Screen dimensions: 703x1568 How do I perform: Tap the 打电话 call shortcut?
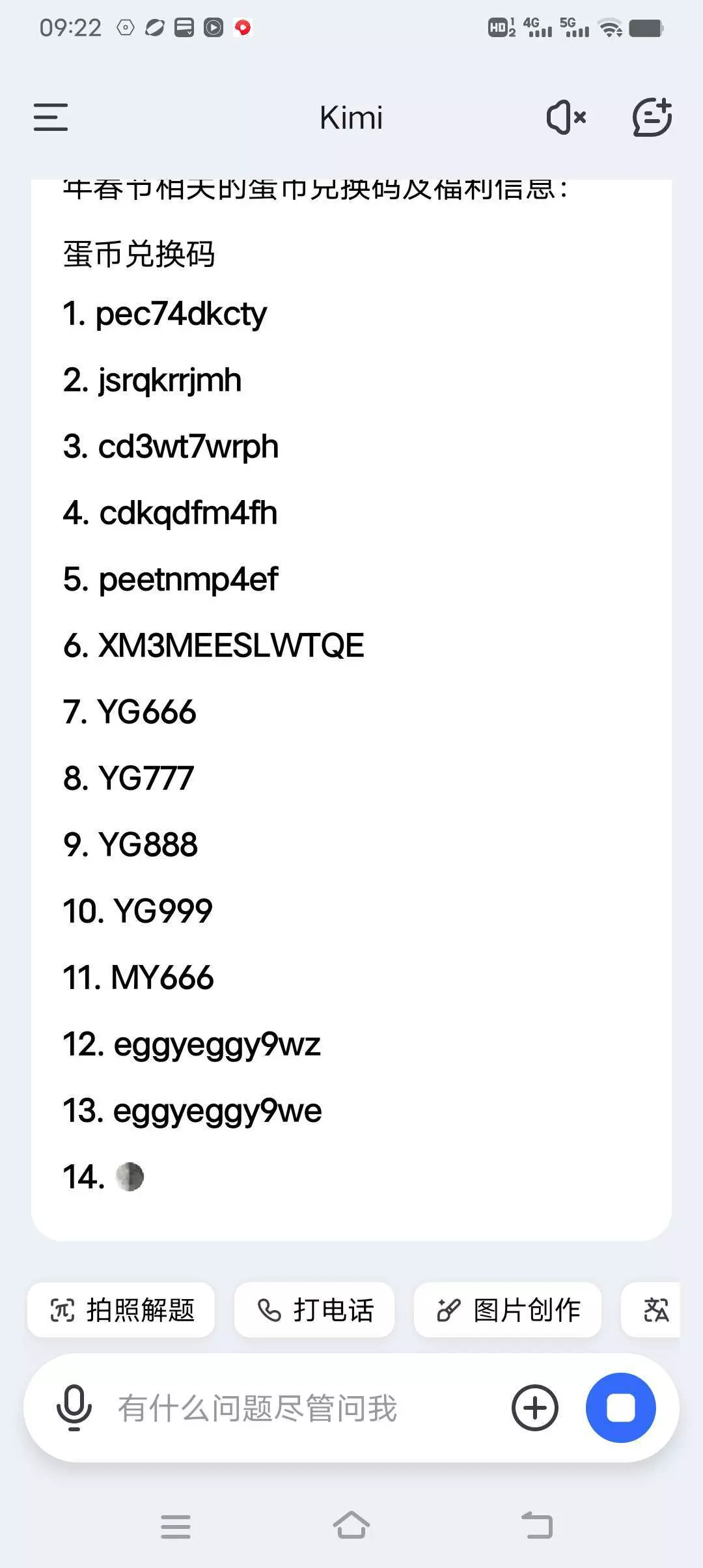coord(314,1310)
